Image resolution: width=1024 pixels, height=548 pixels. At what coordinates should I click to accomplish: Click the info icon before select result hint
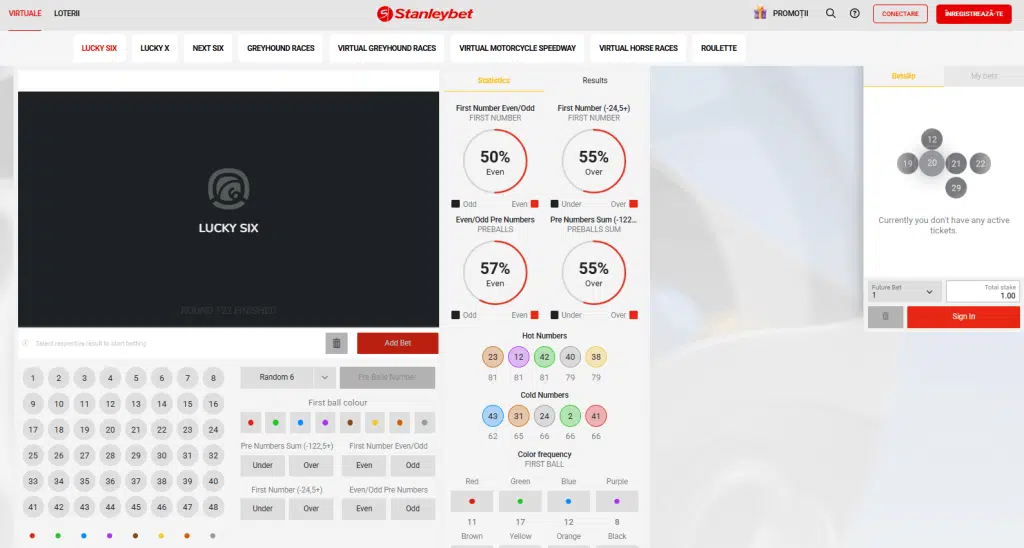25,343
